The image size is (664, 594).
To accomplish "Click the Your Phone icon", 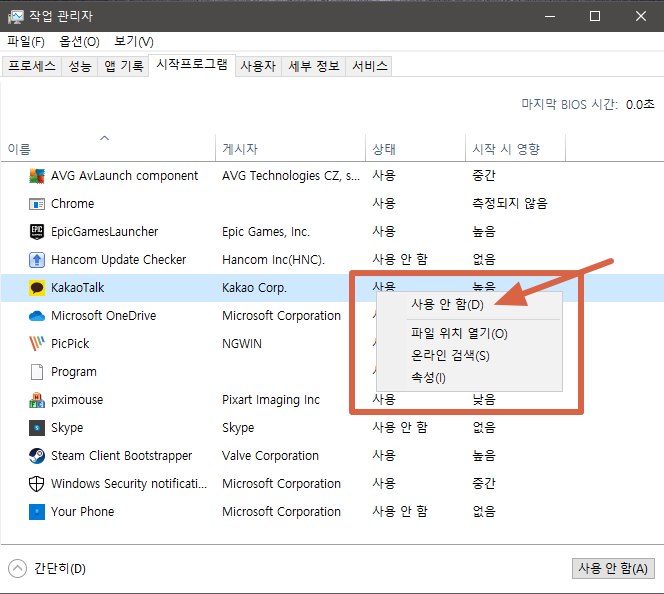I will (37, 511).
